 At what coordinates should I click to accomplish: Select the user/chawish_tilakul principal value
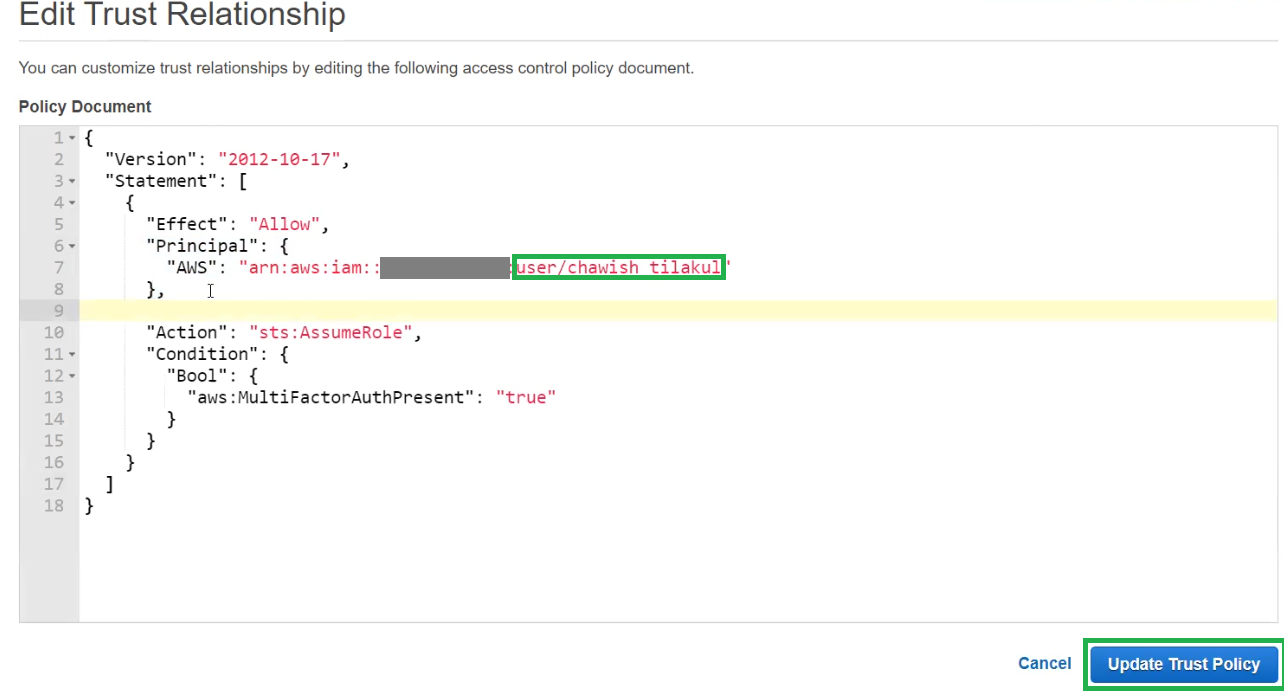click(617, 267)
